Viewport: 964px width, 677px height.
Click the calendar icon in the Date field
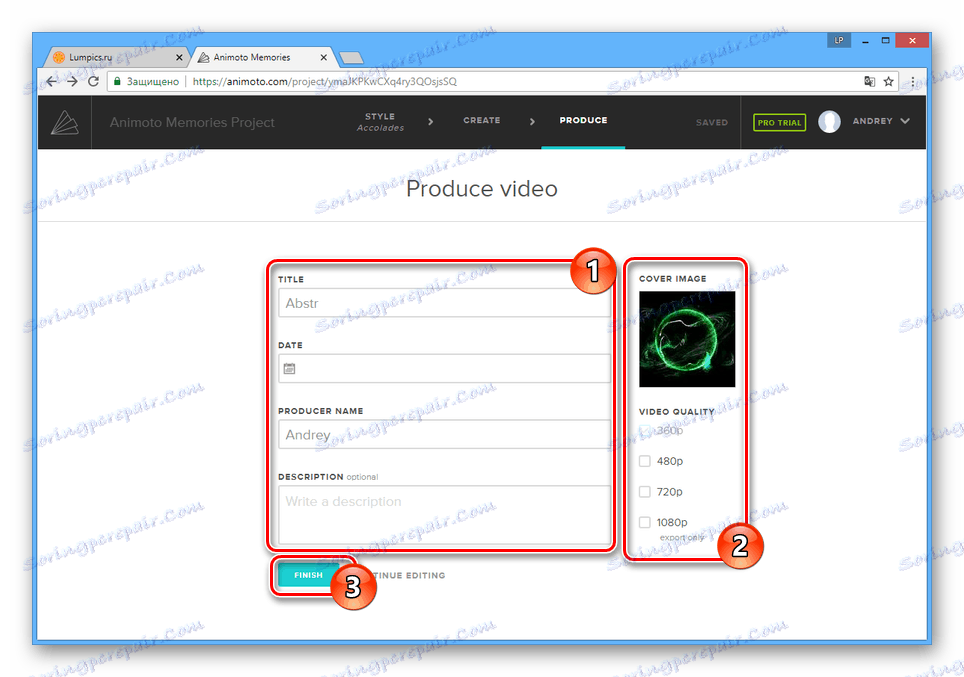290,368
